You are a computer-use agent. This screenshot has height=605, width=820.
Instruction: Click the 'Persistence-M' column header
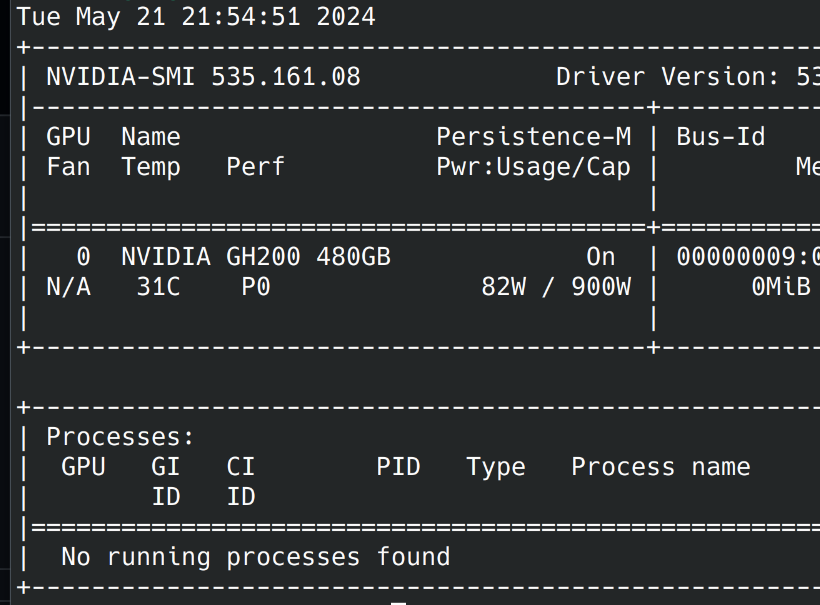tap(534, 137)
